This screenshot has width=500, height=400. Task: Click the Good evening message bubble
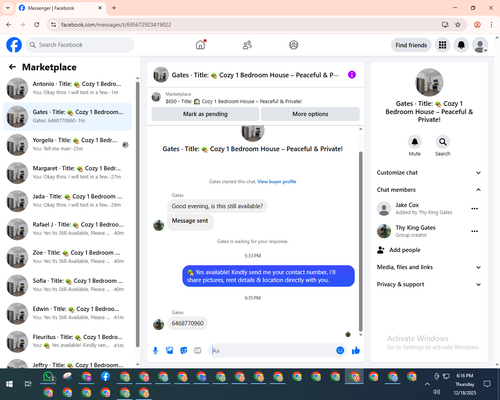217,206
